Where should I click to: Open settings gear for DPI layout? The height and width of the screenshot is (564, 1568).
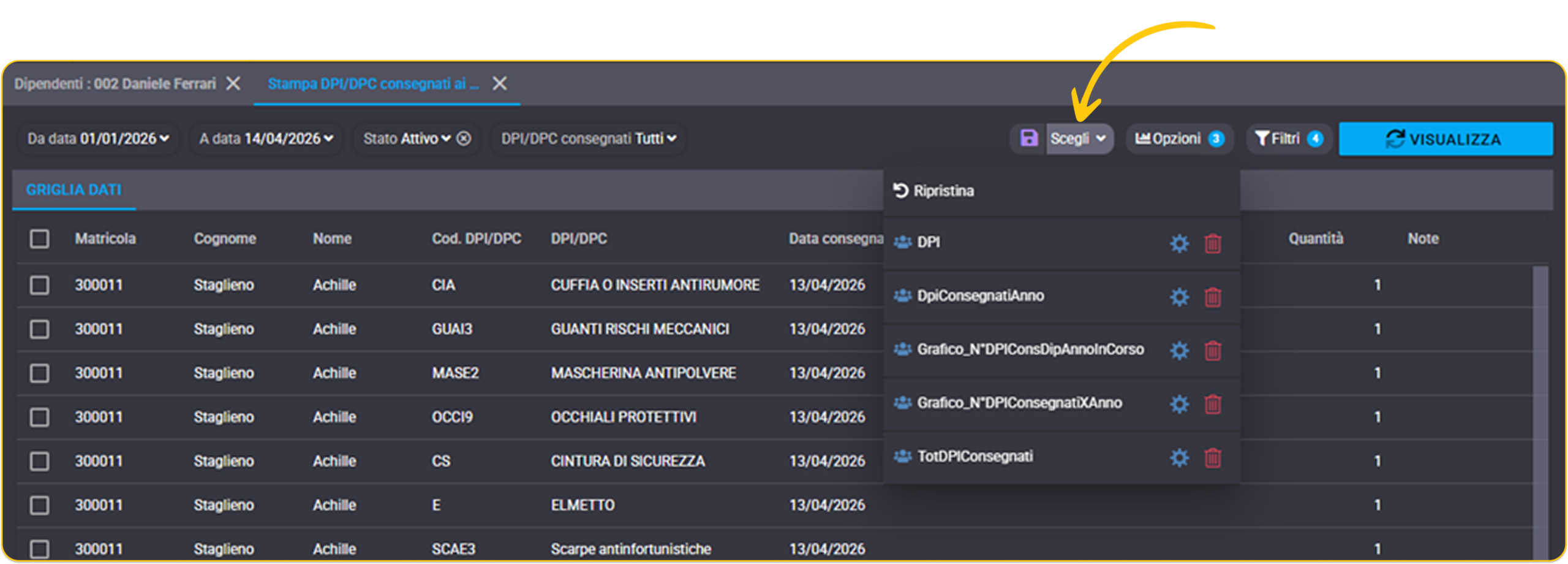click(1179, 243)
